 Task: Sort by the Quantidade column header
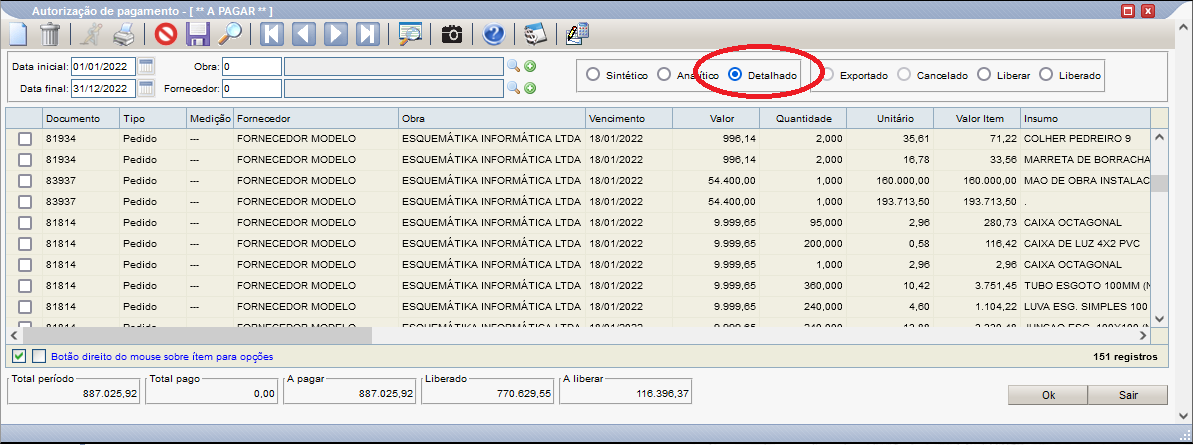[x=803, y=119]
